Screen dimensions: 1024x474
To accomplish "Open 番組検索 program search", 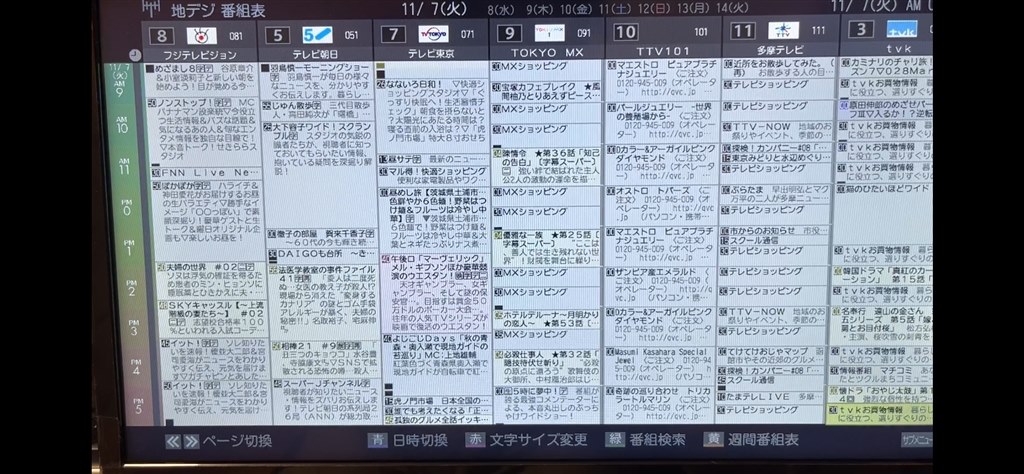I will pos(657,439).
